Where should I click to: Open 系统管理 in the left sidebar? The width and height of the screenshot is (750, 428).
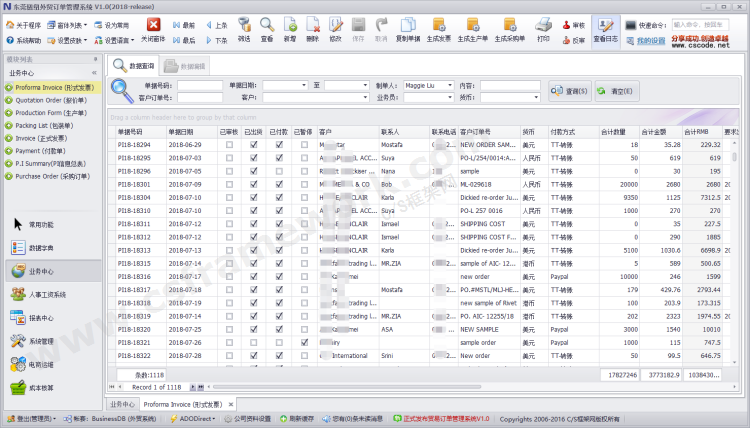pos(40,341)
